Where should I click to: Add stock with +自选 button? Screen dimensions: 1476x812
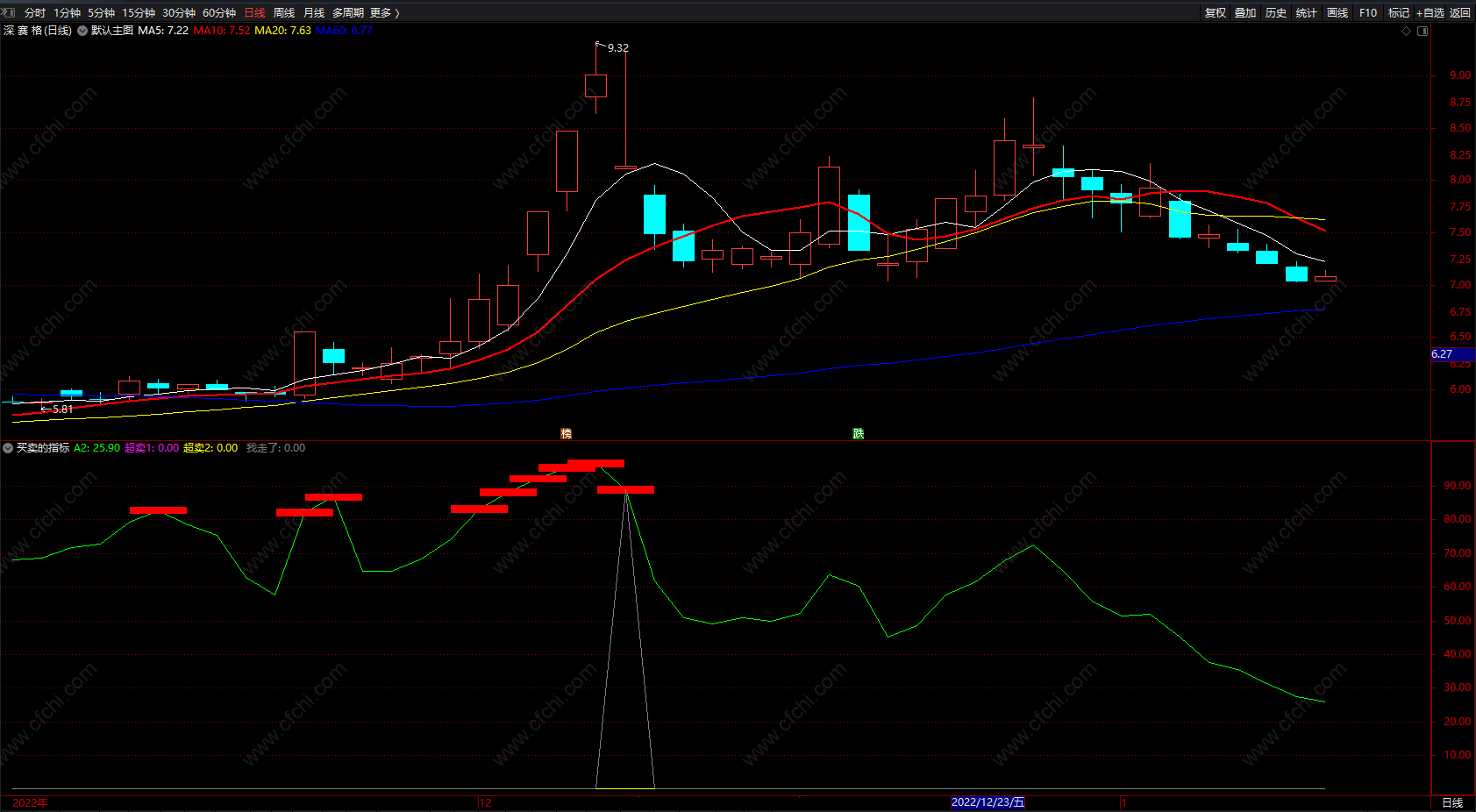(x=1430, y=13)
